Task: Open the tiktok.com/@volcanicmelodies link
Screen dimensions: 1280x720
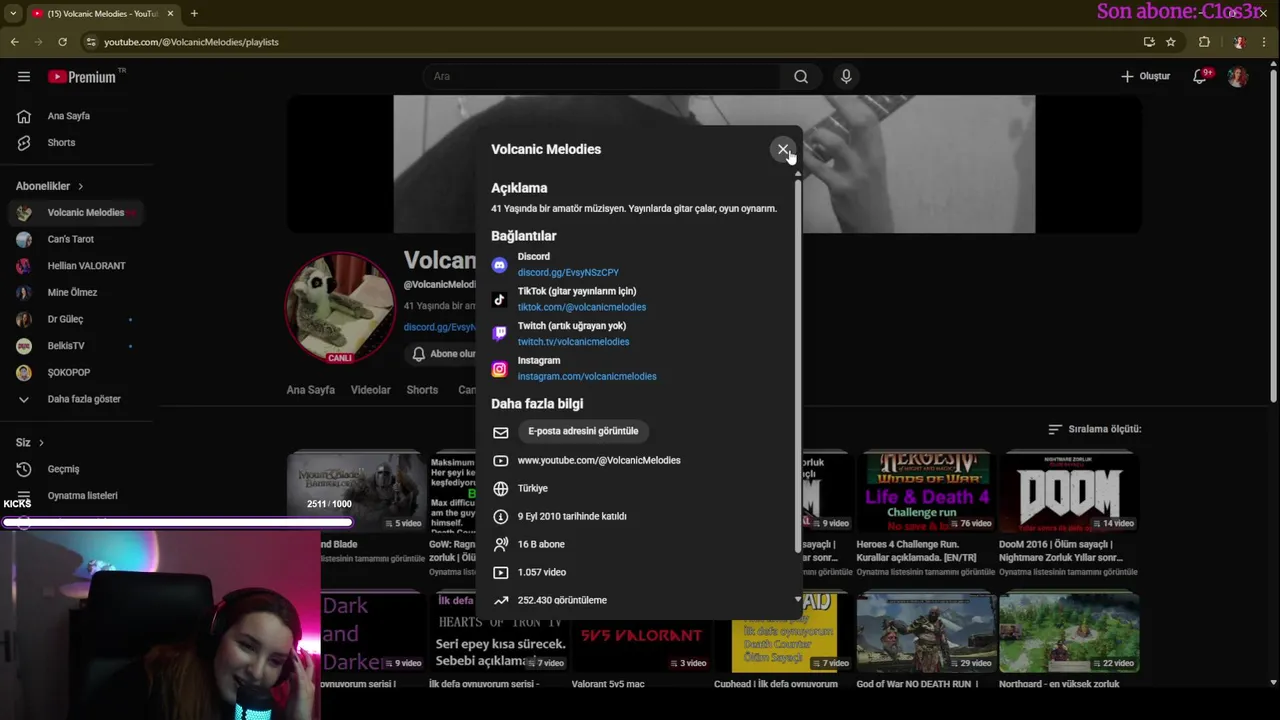Action: tap(582, 308)
